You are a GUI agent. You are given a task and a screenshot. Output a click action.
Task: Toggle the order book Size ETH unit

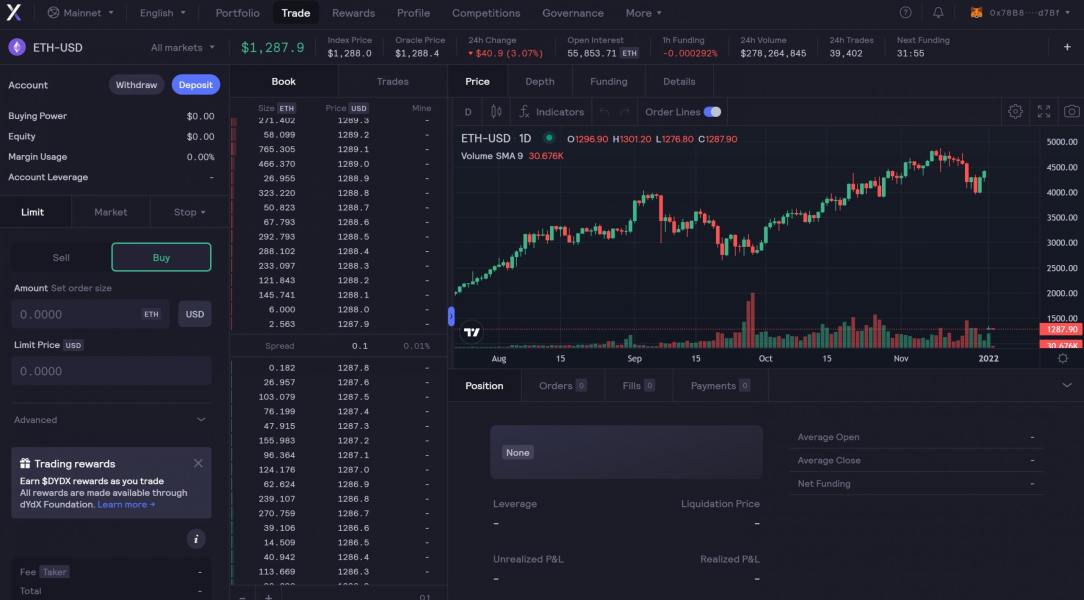pyautogui.click(x=286, y=108)
